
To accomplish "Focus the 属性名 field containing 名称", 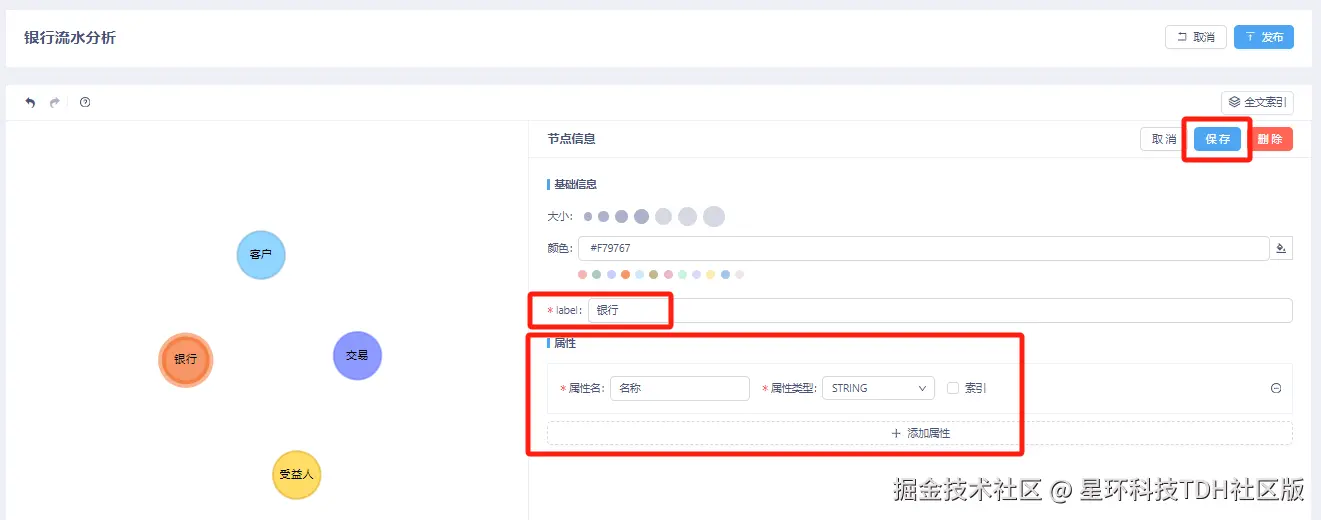I will coord(680,388).
